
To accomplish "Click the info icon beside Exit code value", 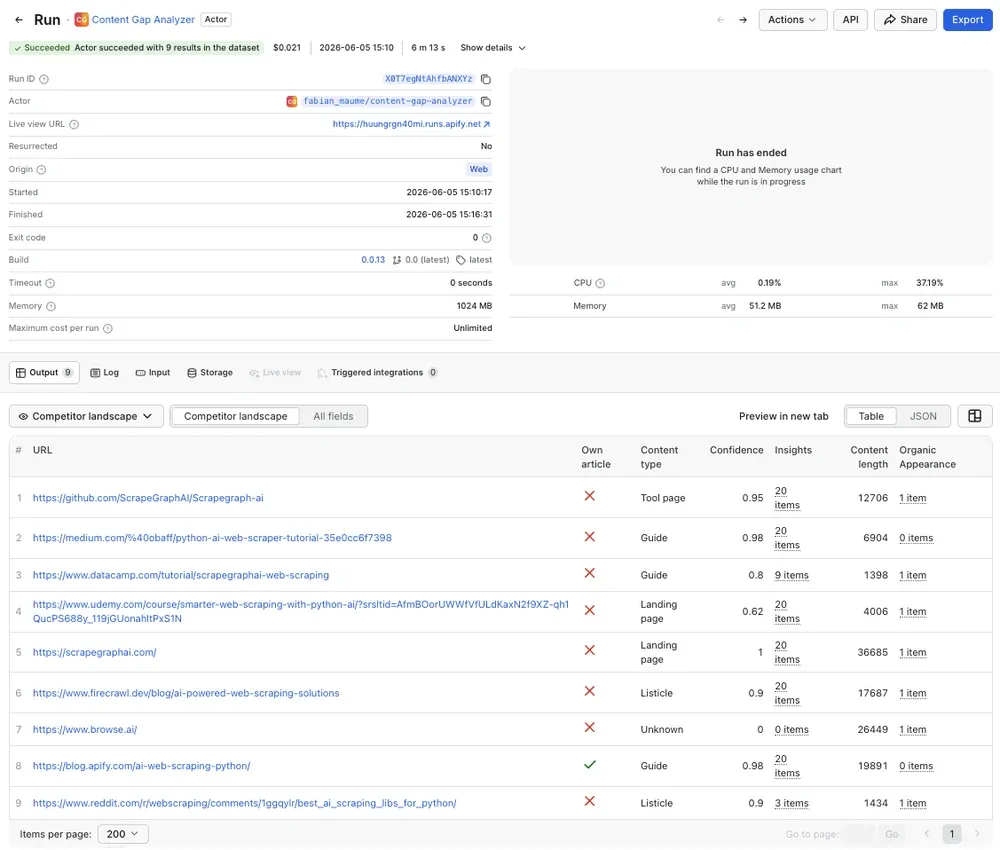I will click(x=487, y=238).
